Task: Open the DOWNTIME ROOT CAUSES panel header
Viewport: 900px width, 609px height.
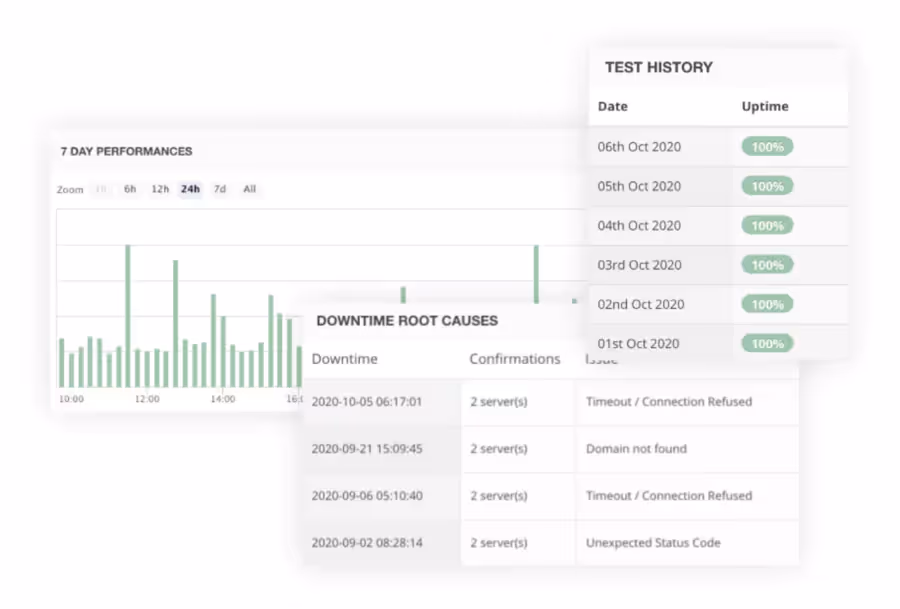Action: 406,321
